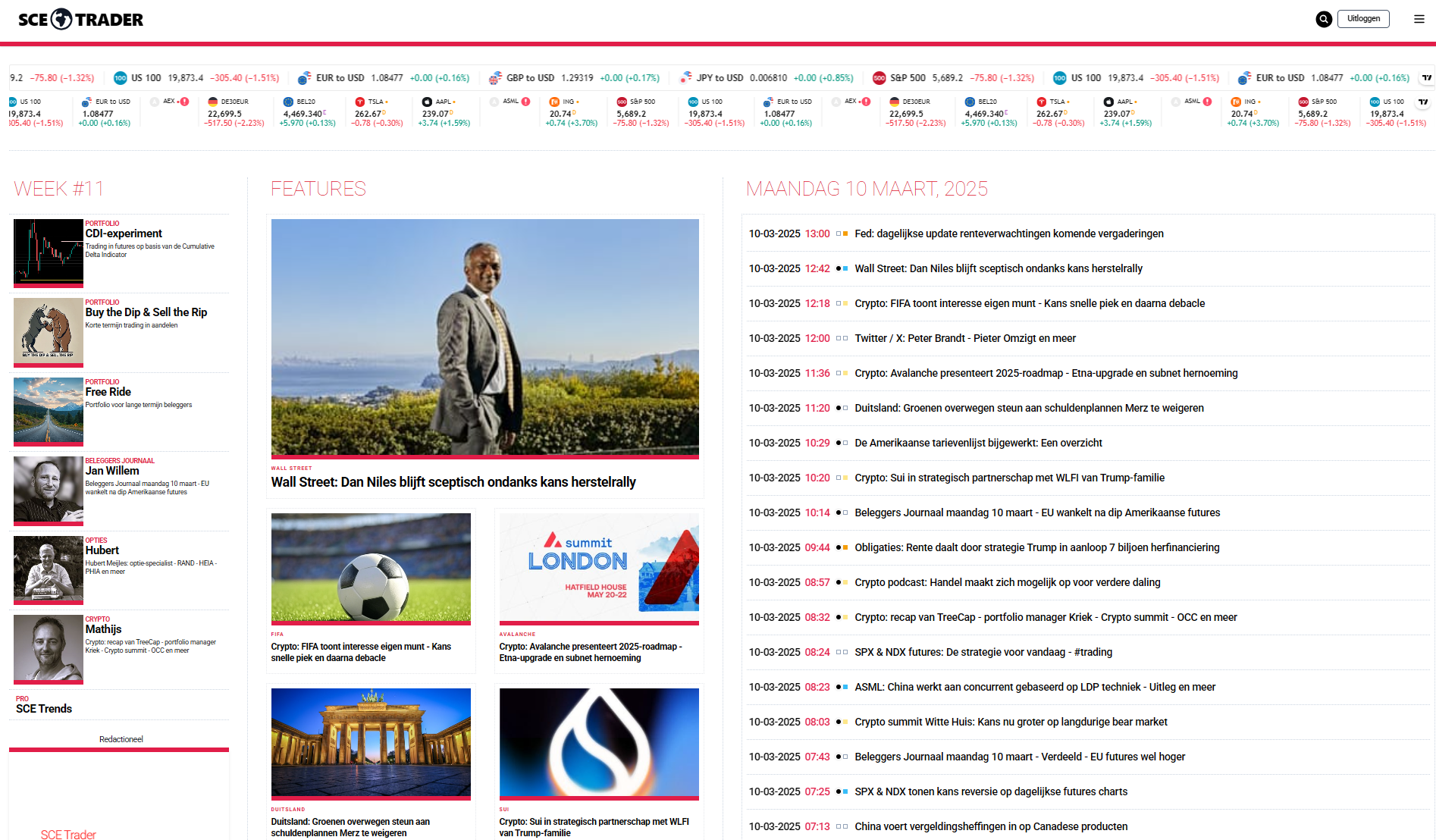Open Beleggers Journaal Verdeeld EU futures article
Viewport: 1436px width, 840px height.
[x=1020, y=757]
